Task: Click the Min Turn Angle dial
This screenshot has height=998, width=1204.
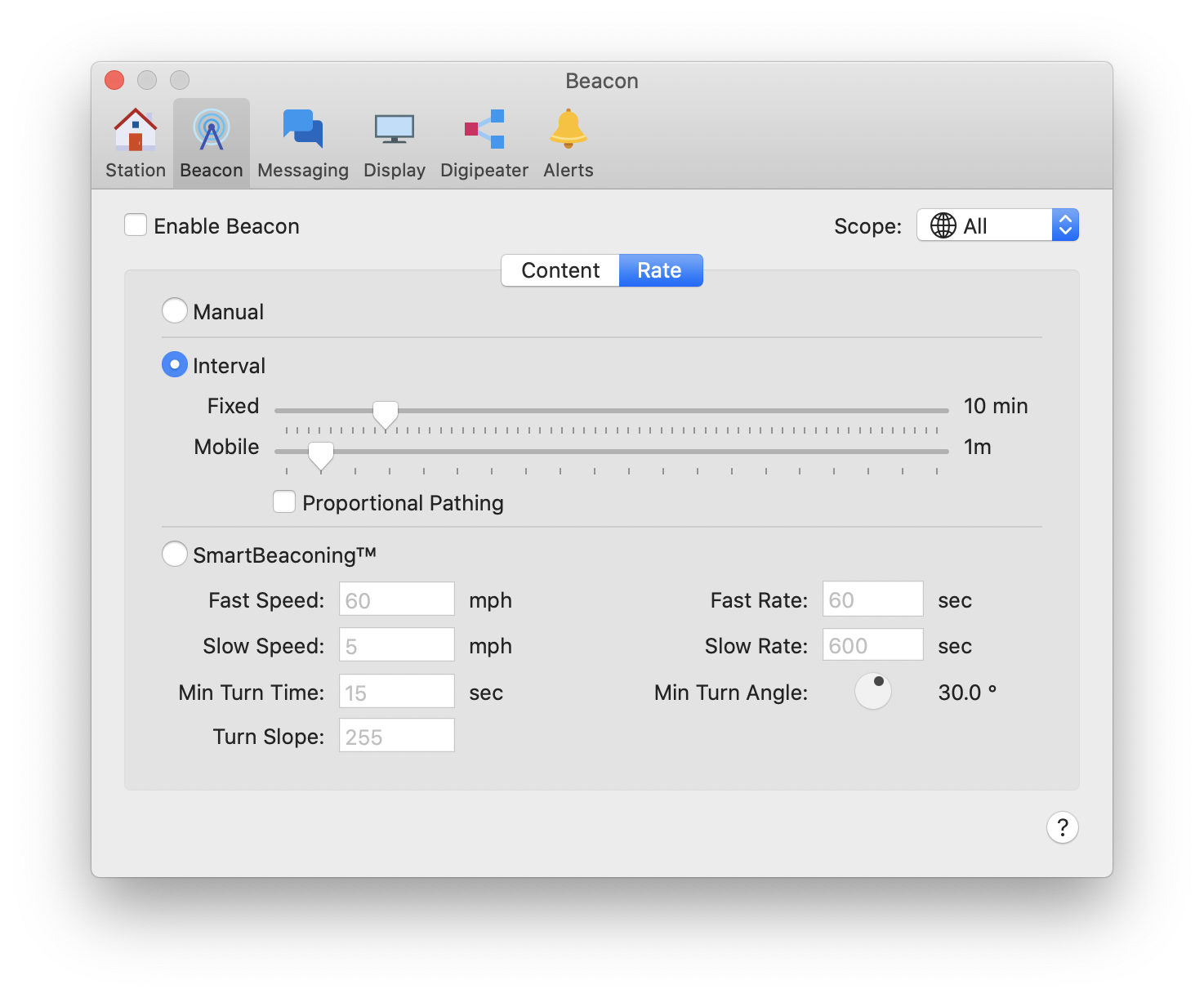Action: tap(873, 691)
